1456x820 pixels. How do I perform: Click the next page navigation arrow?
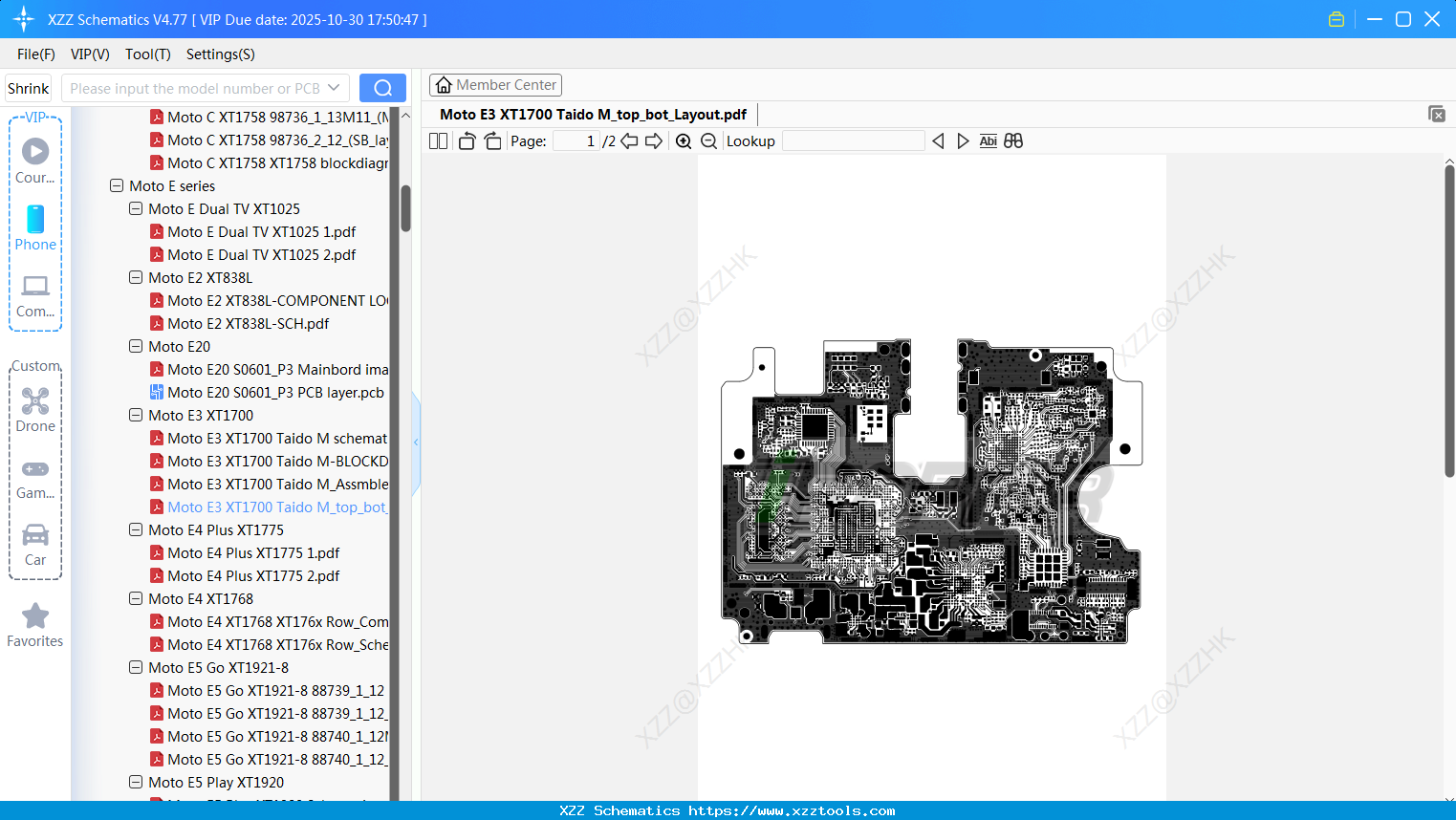coord(654,140)
